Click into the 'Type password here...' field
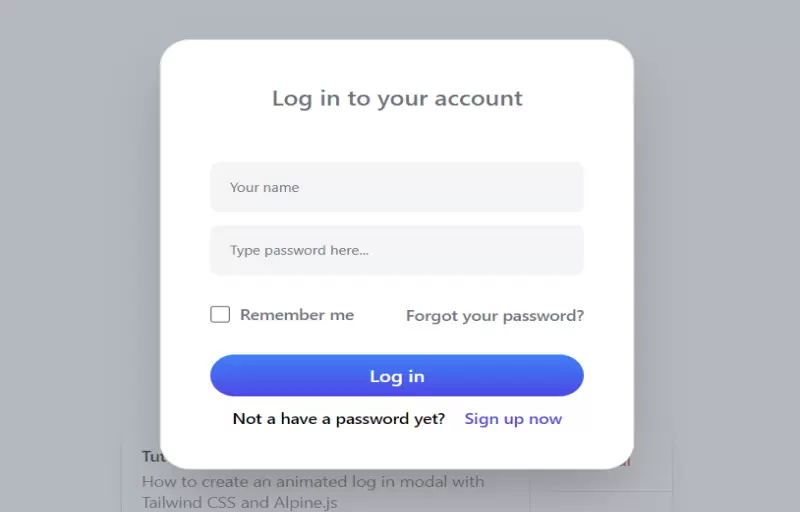 coord(396,250)
